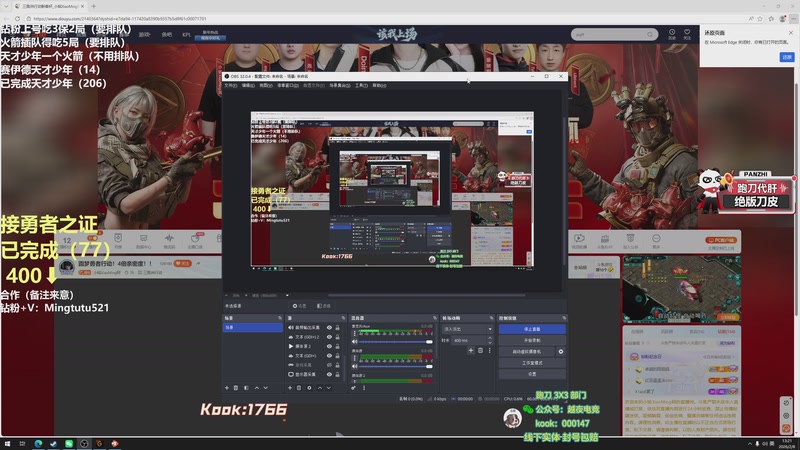Open transition properties dots menu
This screenshot has width=800, height=450.
(490, 351)
